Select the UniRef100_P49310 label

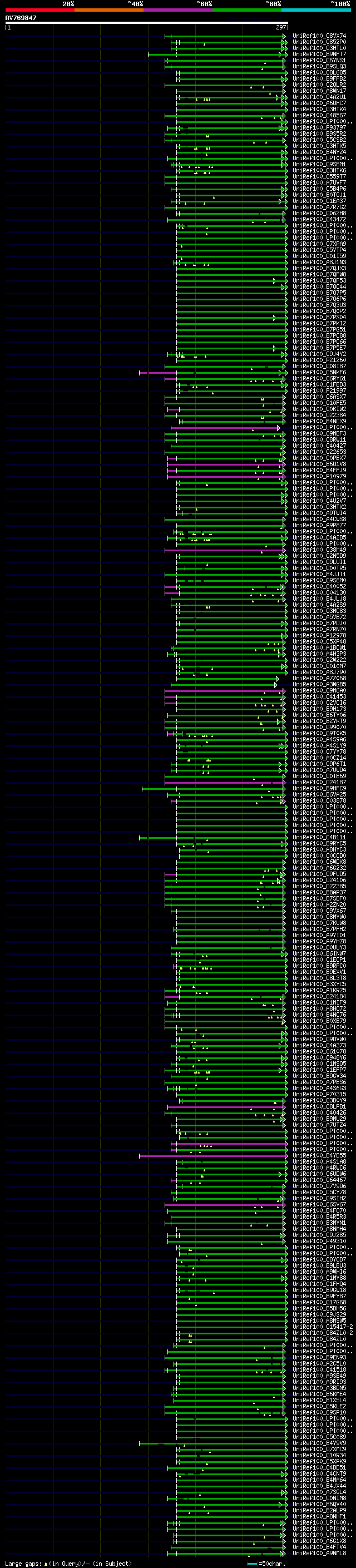point(319,1241)
